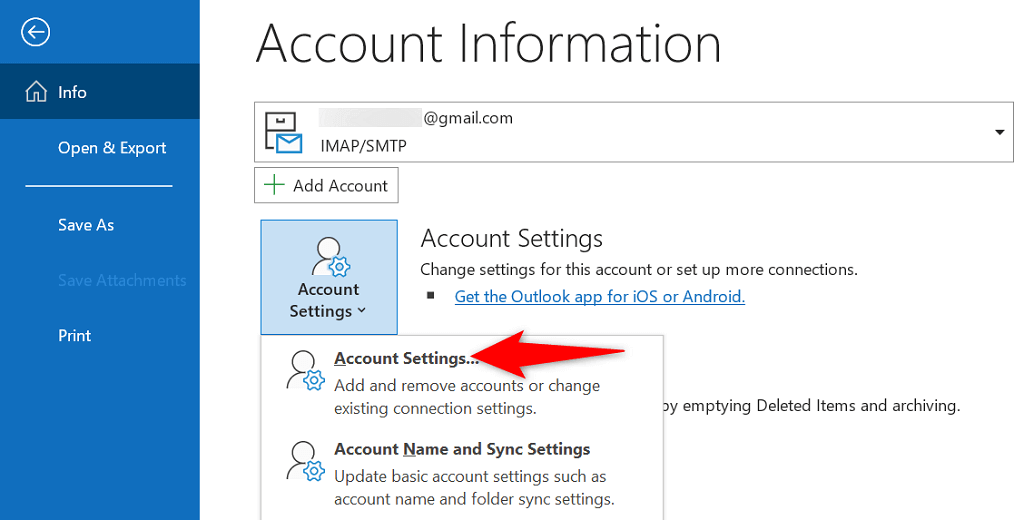This screenshot has width=1024, height=520.
Task: Choose Account Settings... from the dropdown menu
Action: [406, 358]
